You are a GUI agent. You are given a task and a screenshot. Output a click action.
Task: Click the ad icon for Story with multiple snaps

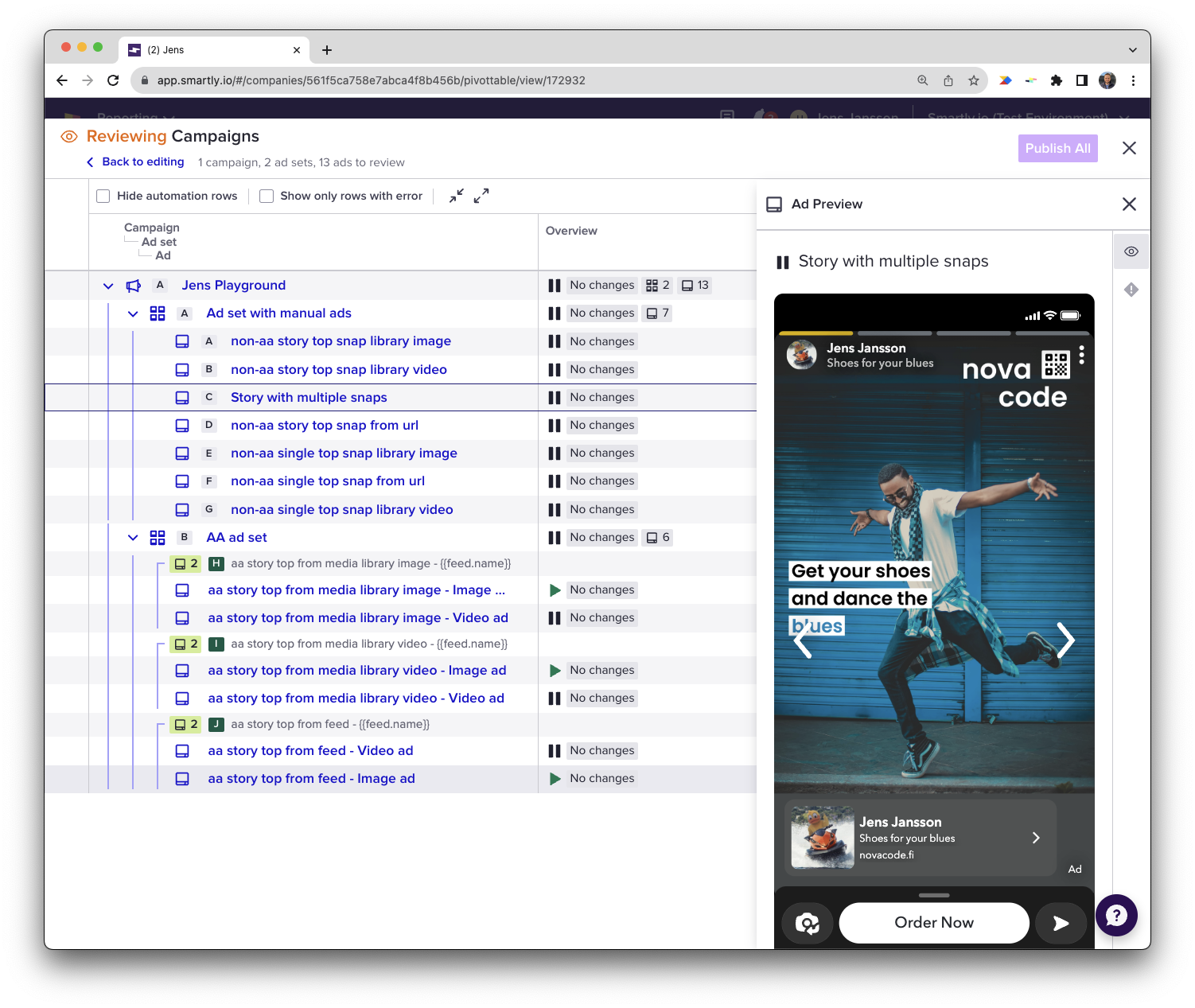(x=182, y=398)
